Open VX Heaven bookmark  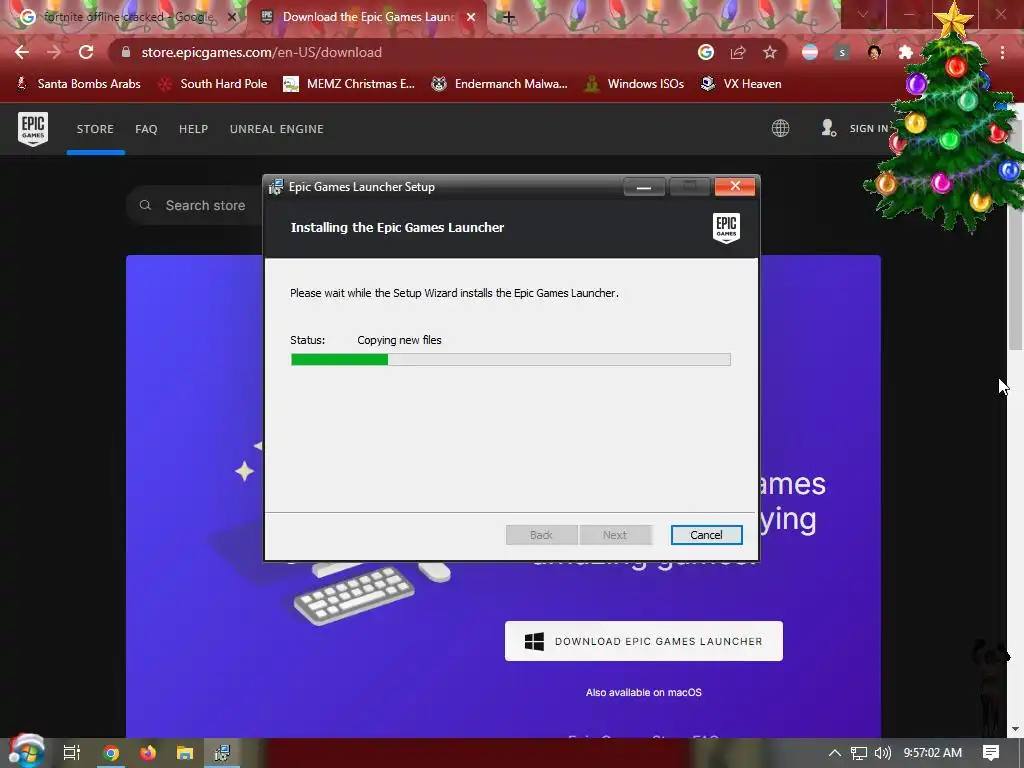tap(741, 84)
